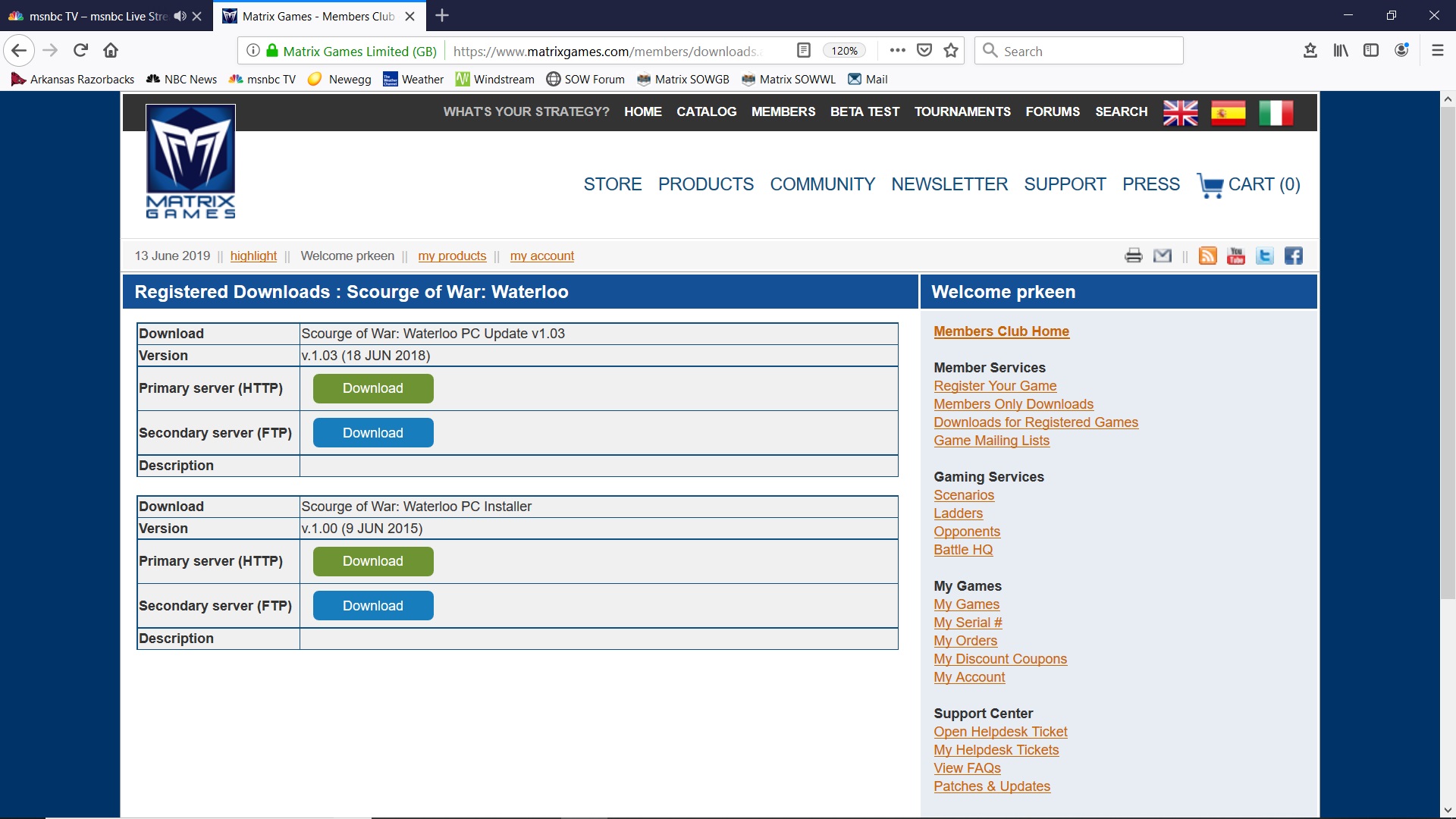Open Members Club Home link
1456x819 pixels.
[1001, 331]
